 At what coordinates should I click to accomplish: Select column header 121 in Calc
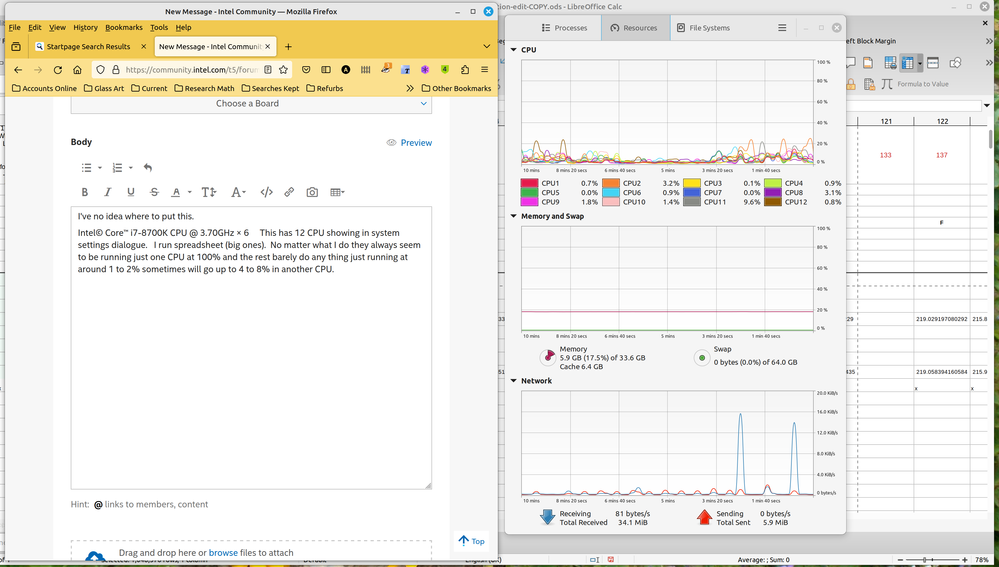886,121
